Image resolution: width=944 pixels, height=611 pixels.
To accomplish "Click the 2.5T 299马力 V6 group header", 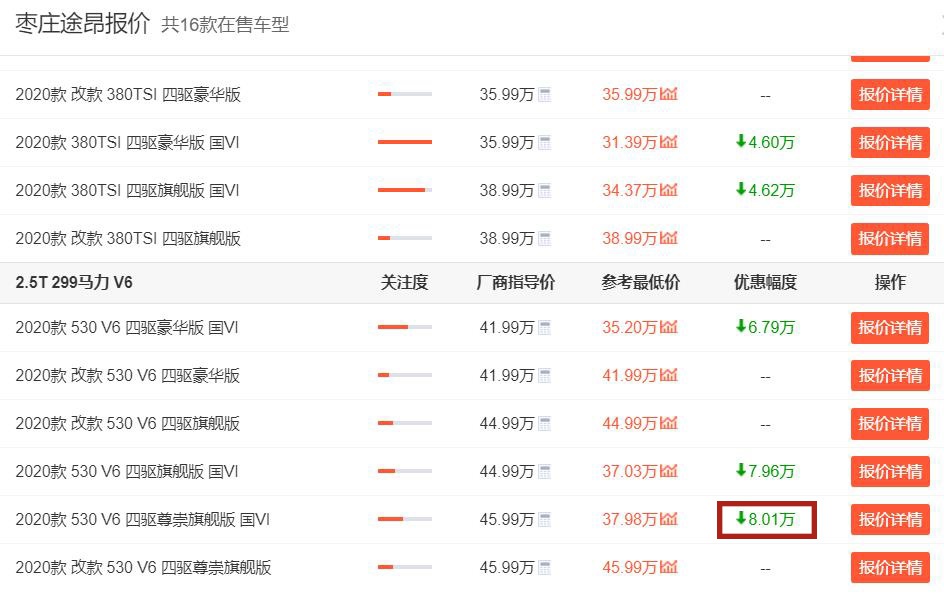I will coord(74,282).
